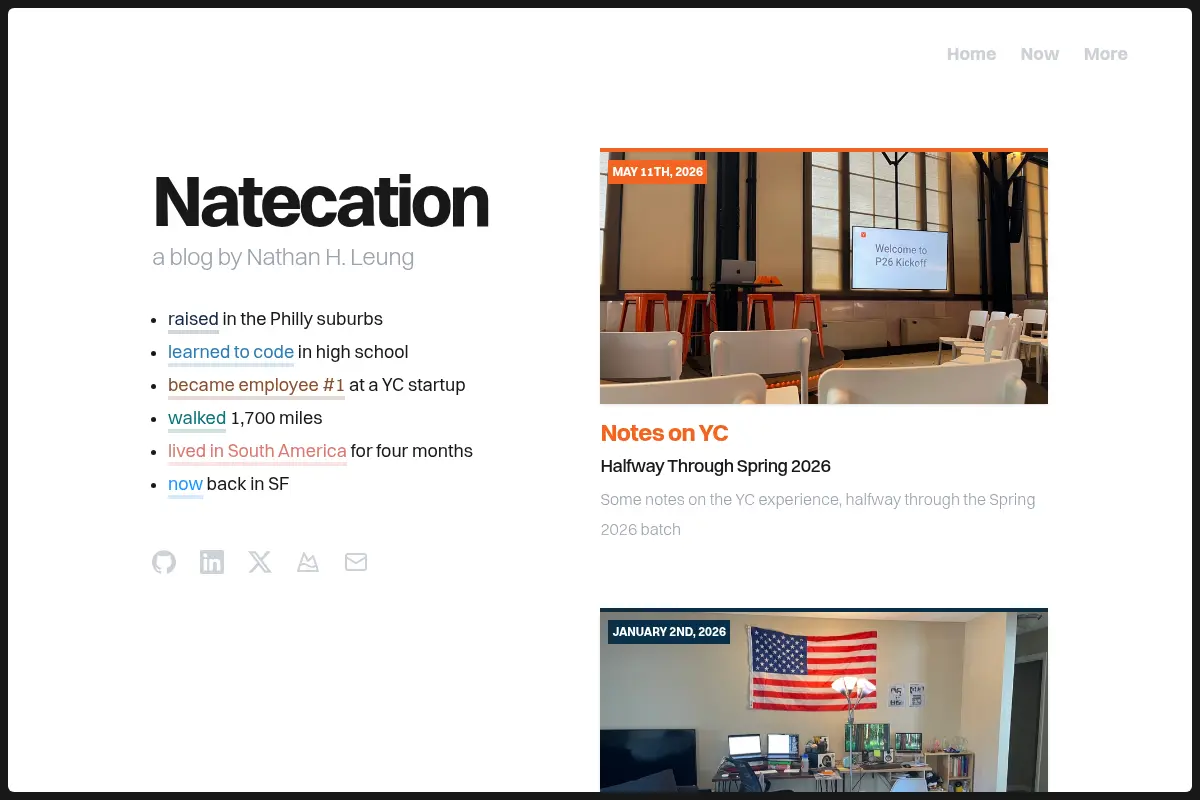Click the "JANUARY 2ND, 2026" date badge
This screenshot has height=800, width=1200.
tap(669, 632)
